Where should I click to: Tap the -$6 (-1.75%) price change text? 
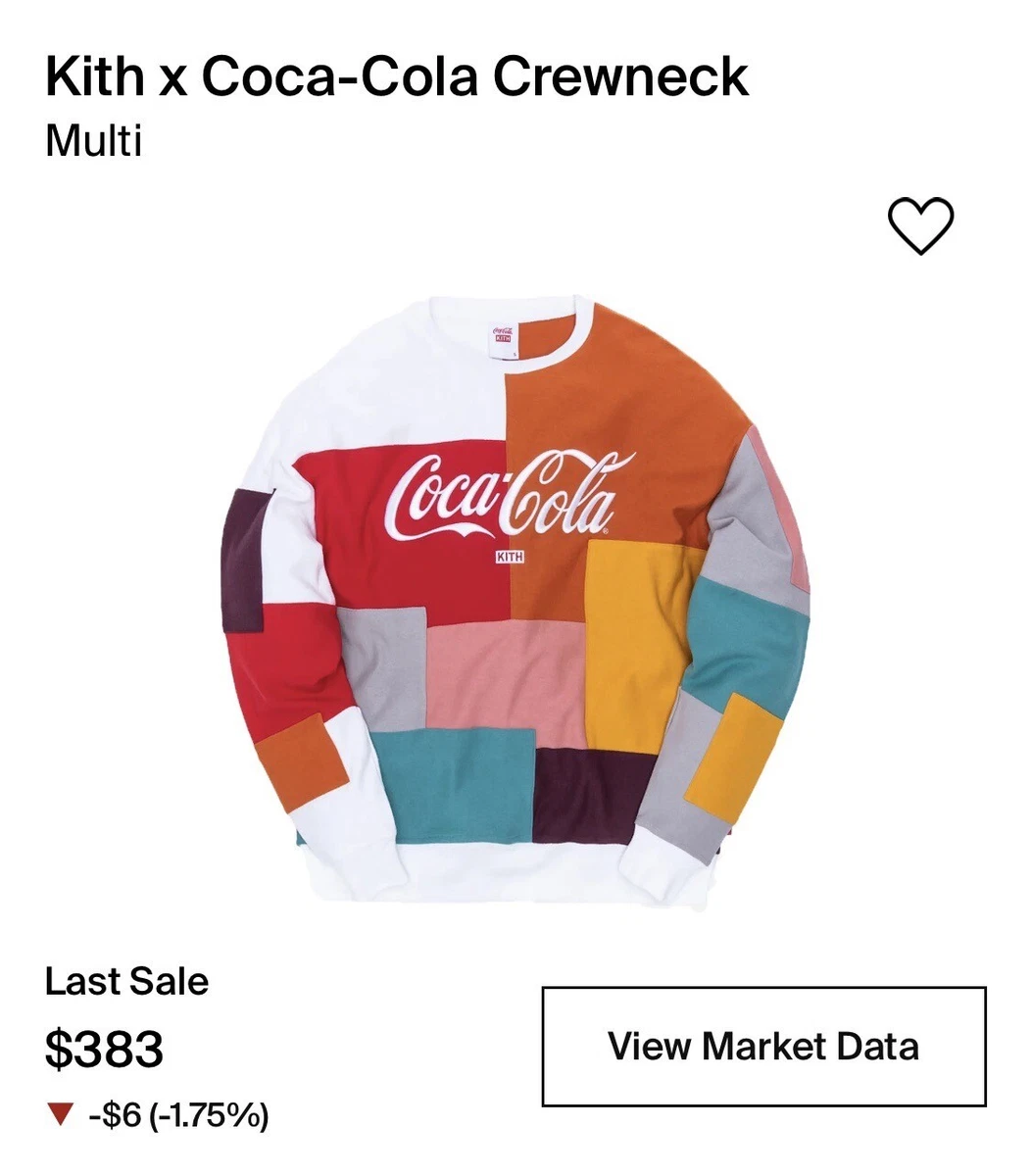(x=178, y=1114)
